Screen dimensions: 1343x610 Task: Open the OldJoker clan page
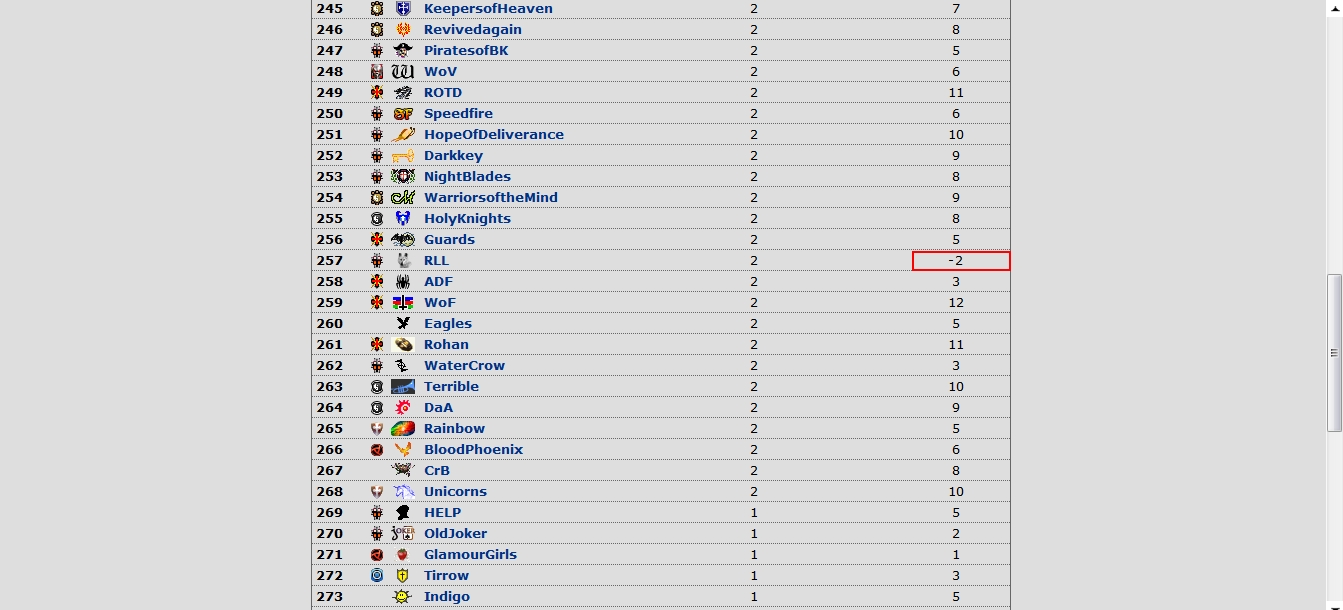(x=455, y=534)
